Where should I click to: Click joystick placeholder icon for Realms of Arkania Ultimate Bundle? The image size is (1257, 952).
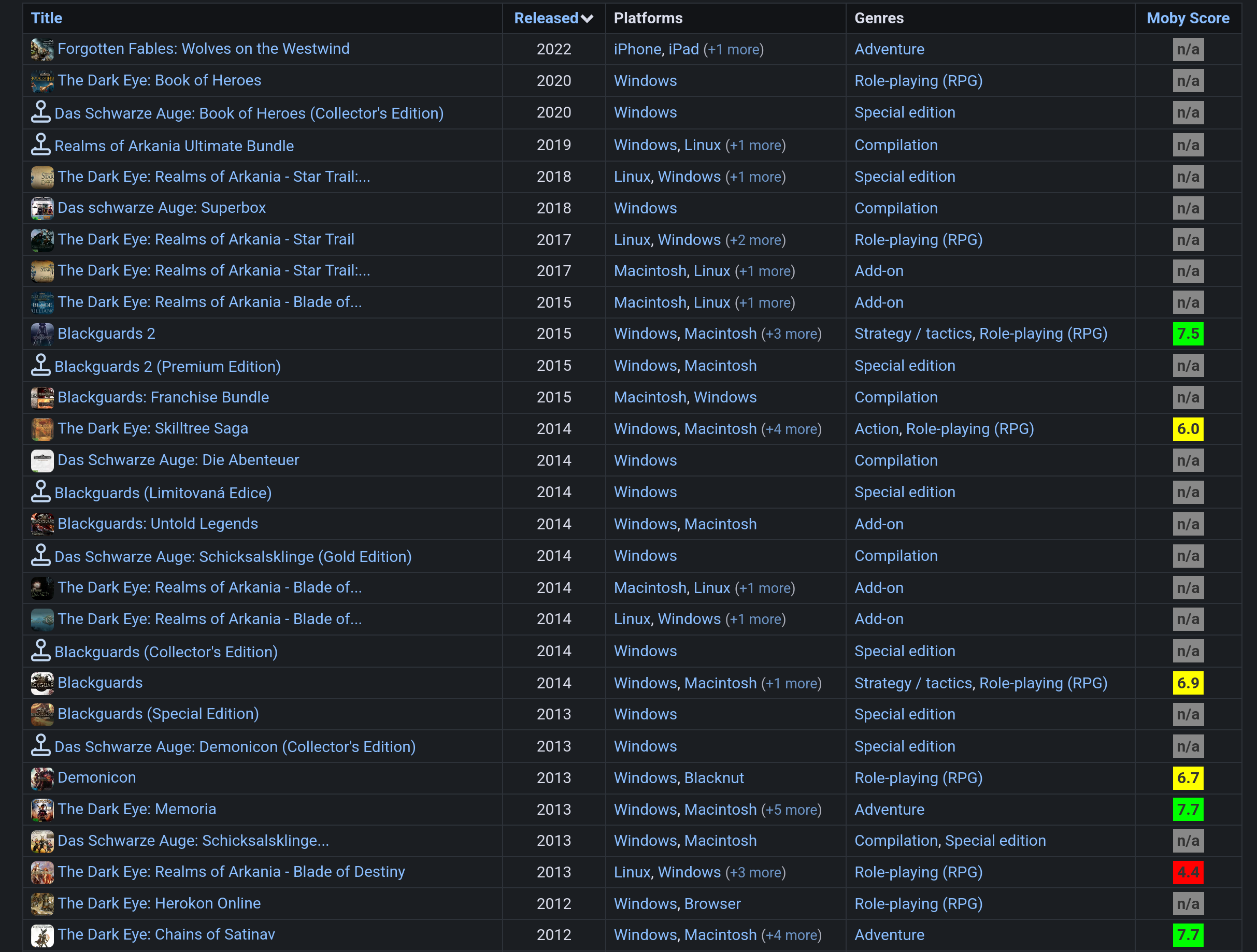[x=41, y=145]
